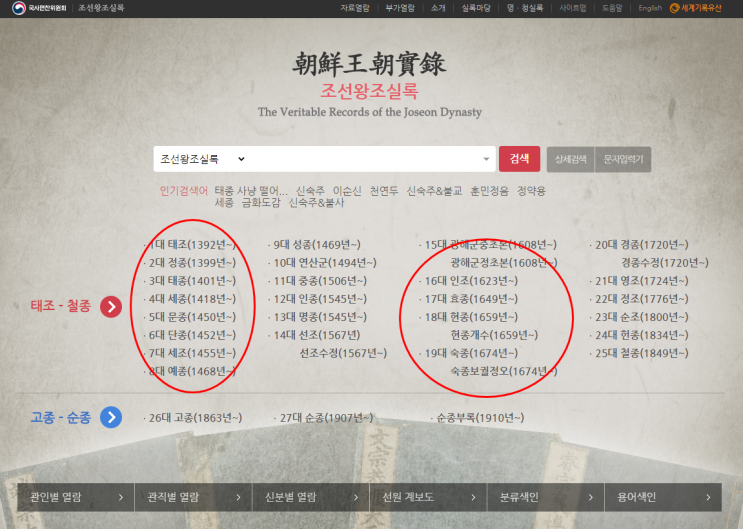Open 경종수정(1720년~) records

(665, 263)
